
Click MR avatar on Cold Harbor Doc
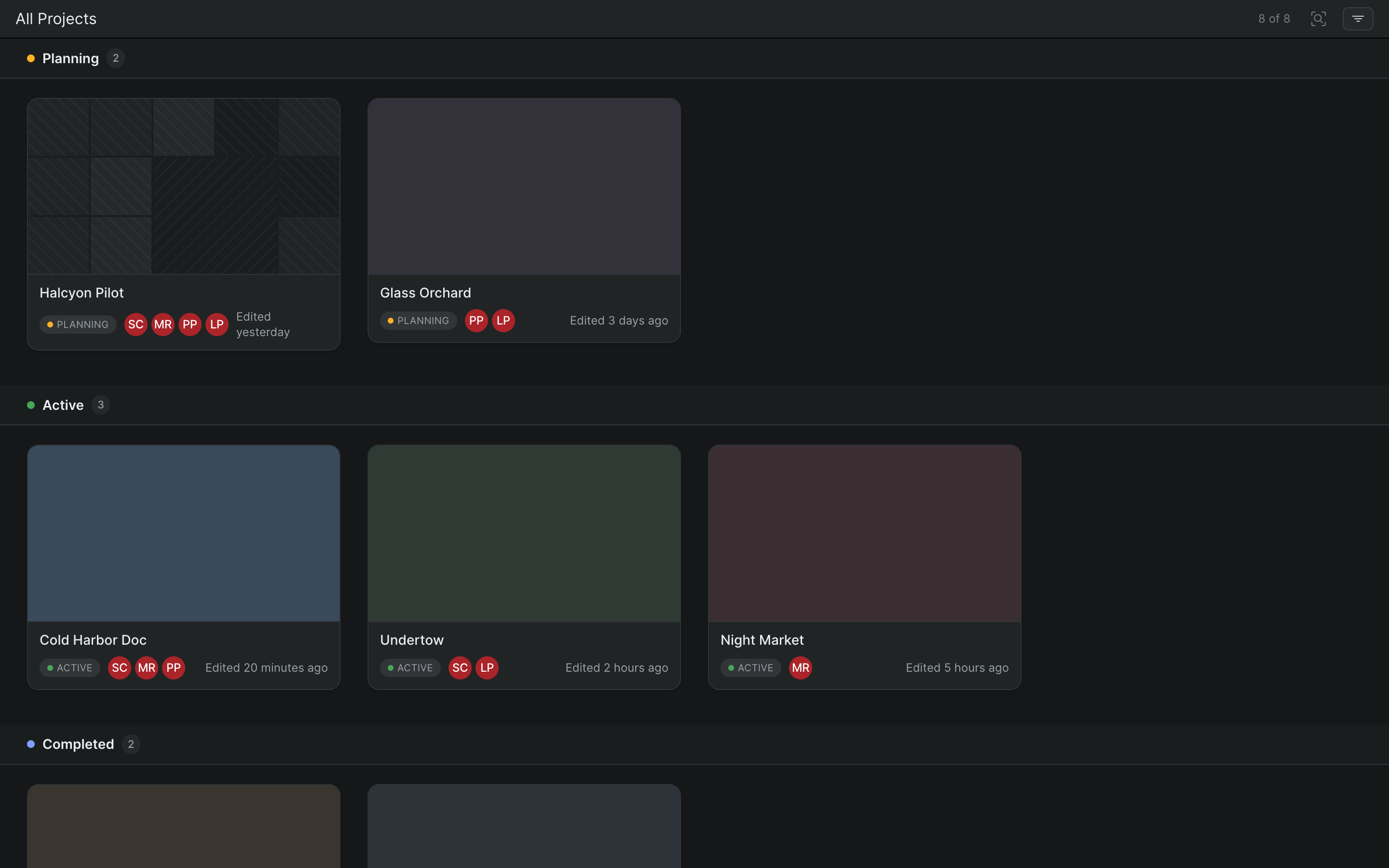click(x=146, y=668)
